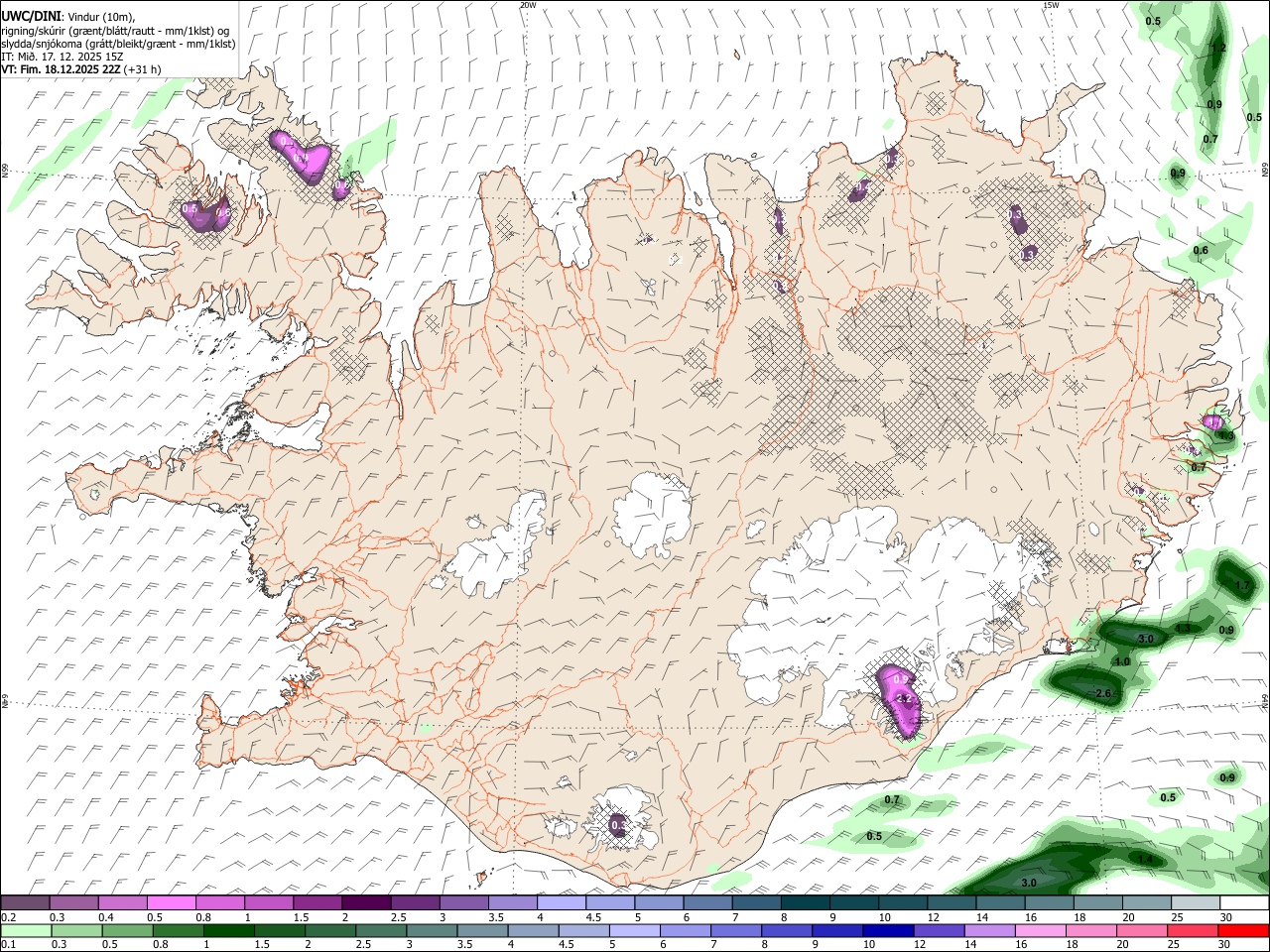Click the dark green 1 swatch in rain legend

coord(228,930)
